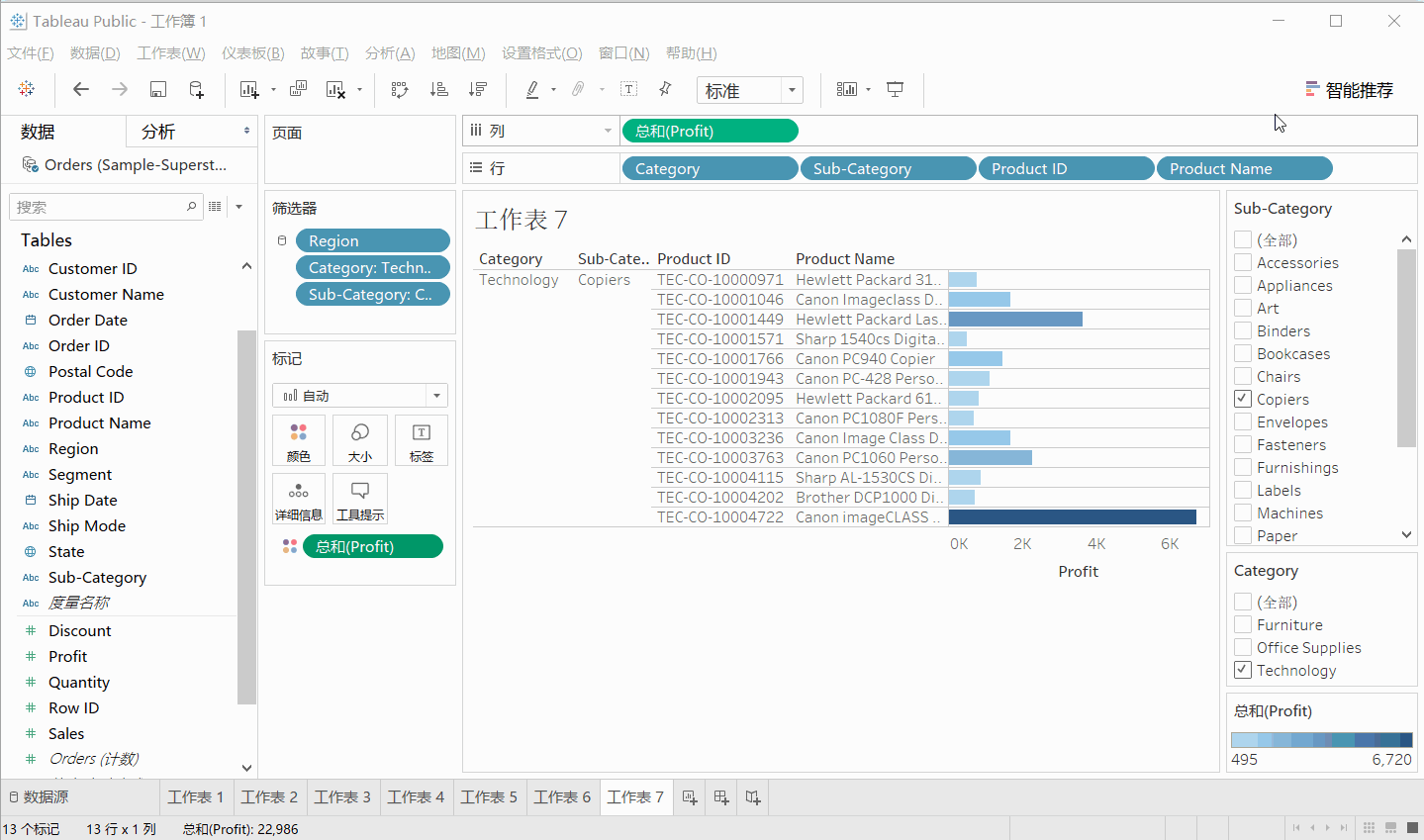Select the 颜色 (Color) card in Marks
This screenshot has width=1424, height=840.
click(299, 439)
